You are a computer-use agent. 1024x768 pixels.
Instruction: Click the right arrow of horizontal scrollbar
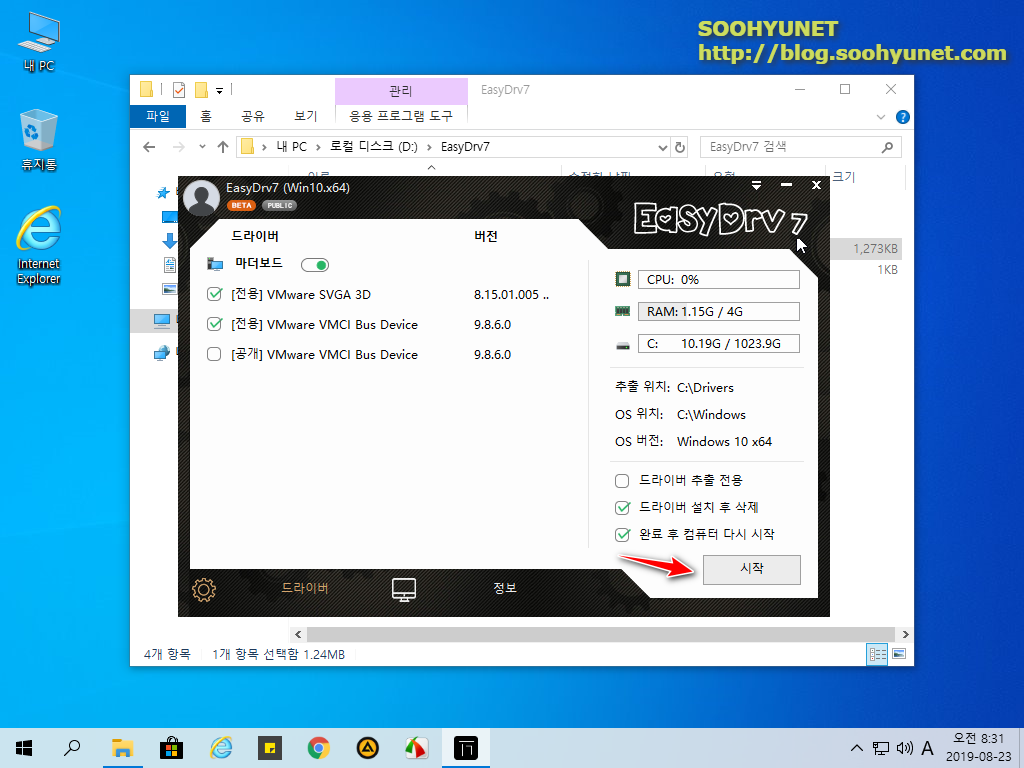(x=905, y=634)
